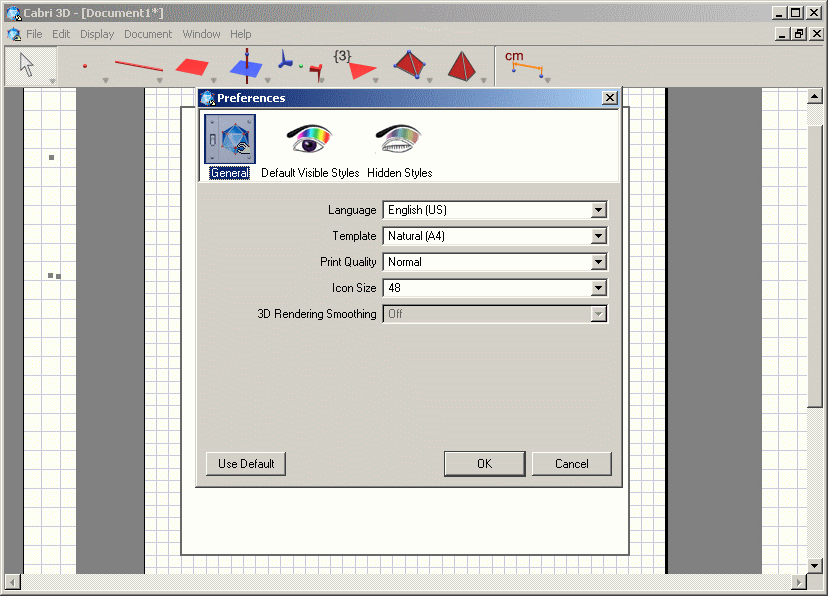The width and height of the screenshot is (828, 596).
Task: Confirm preferences with OK
Action: (484, 463)
